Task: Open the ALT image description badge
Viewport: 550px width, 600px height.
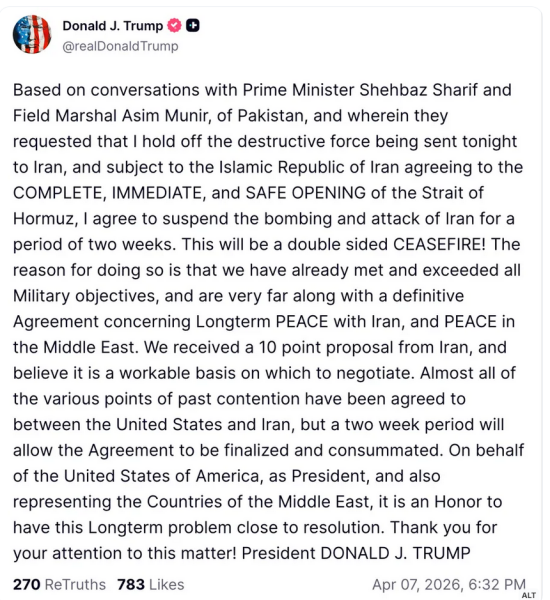Action: click(529, 595)
